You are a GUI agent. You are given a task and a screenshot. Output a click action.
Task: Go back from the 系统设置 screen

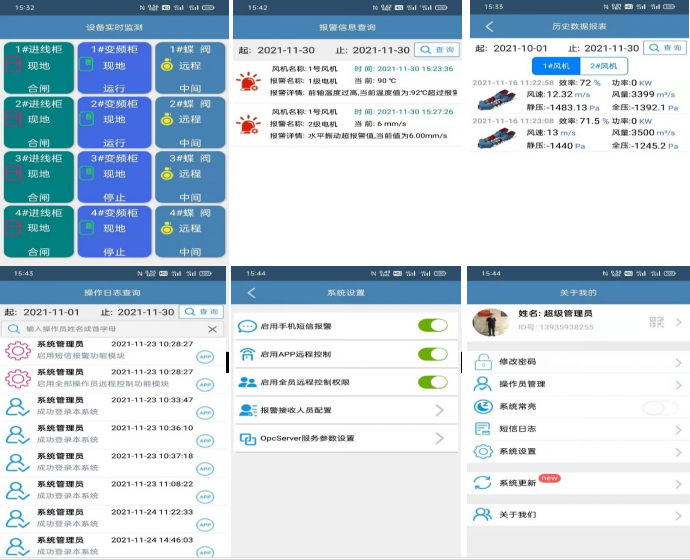click(x=251, y=293)
